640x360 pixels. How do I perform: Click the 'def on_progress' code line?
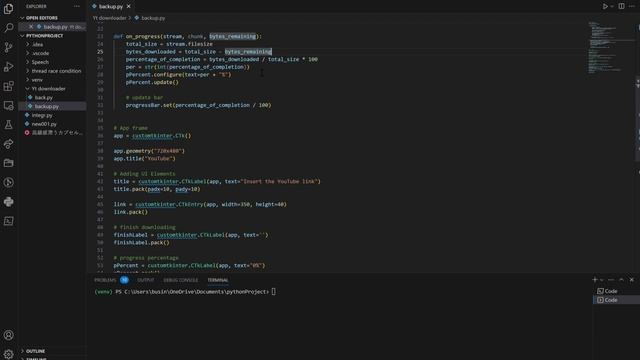187,36
